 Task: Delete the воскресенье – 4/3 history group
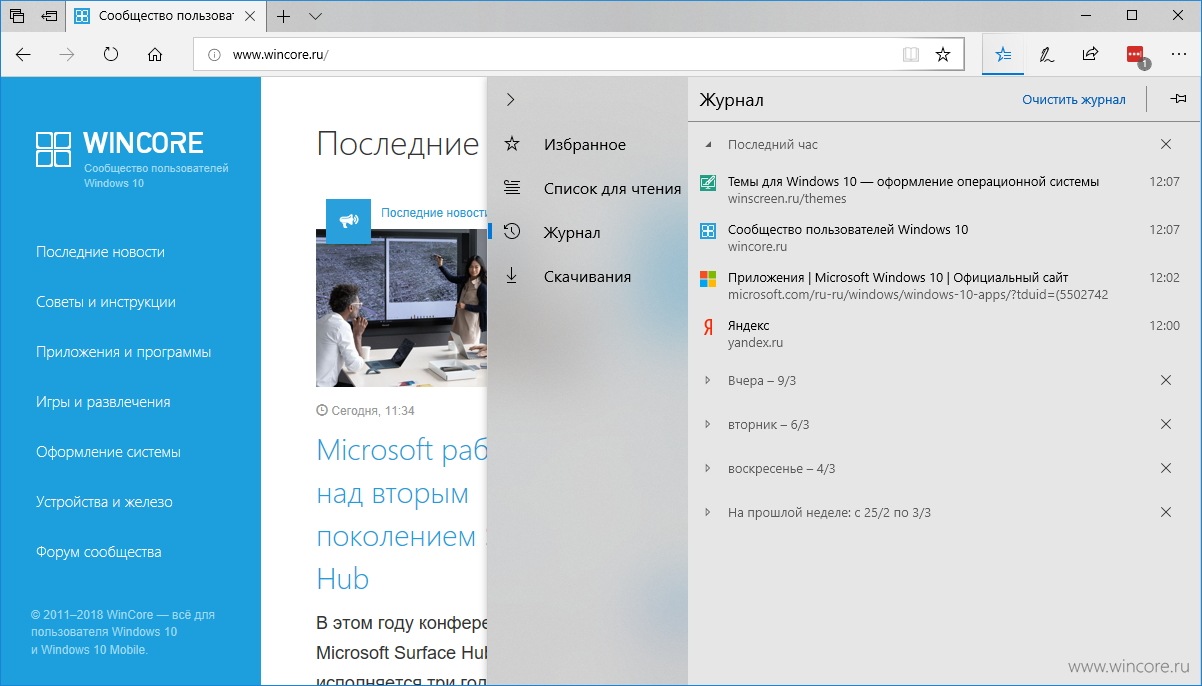coord(1165,469)
